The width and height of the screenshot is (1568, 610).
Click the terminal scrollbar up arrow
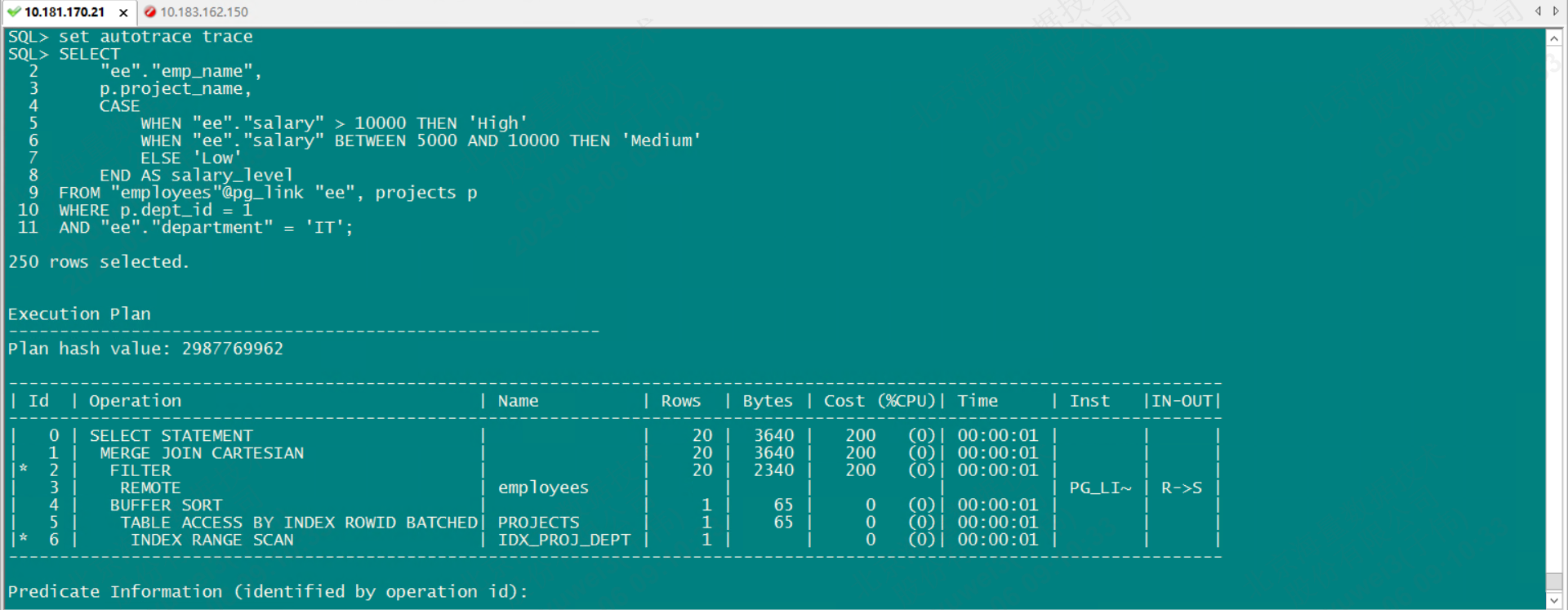click(1554, 38)
